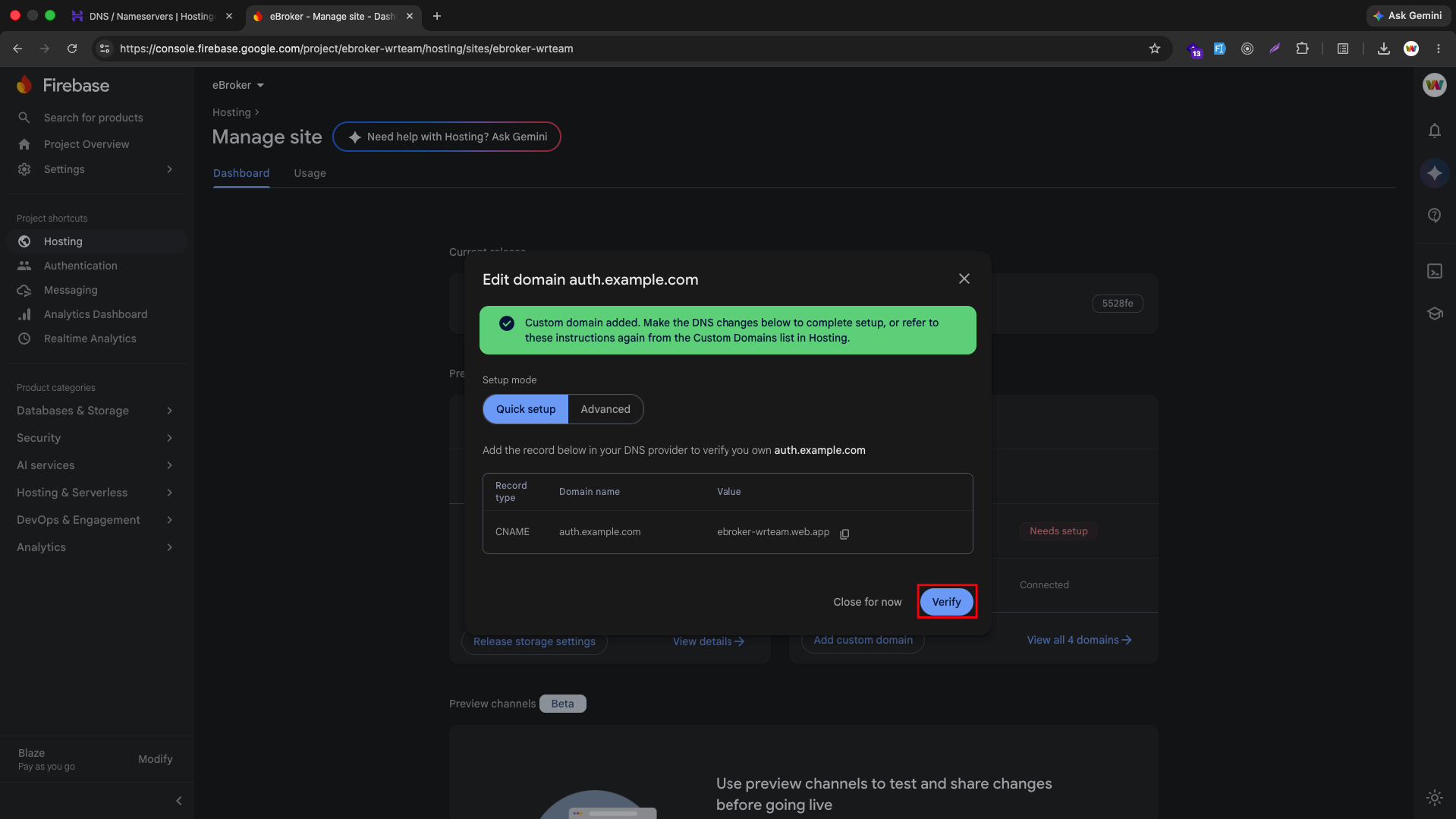The image size is (1456, 819).
Task: Open the learning graduation cap icon
Action: pyautogui.click(x=1434, y=313)
